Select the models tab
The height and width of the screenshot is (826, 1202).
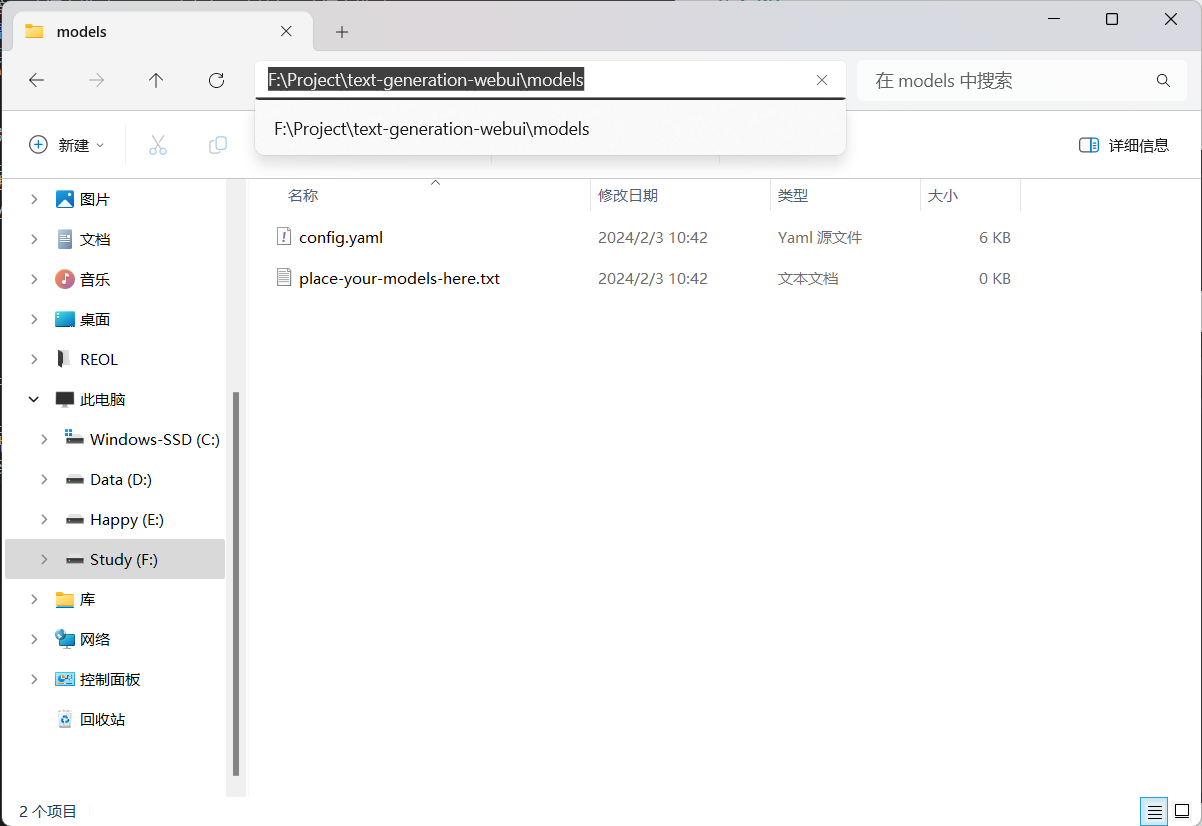click(x=150, y=32)
